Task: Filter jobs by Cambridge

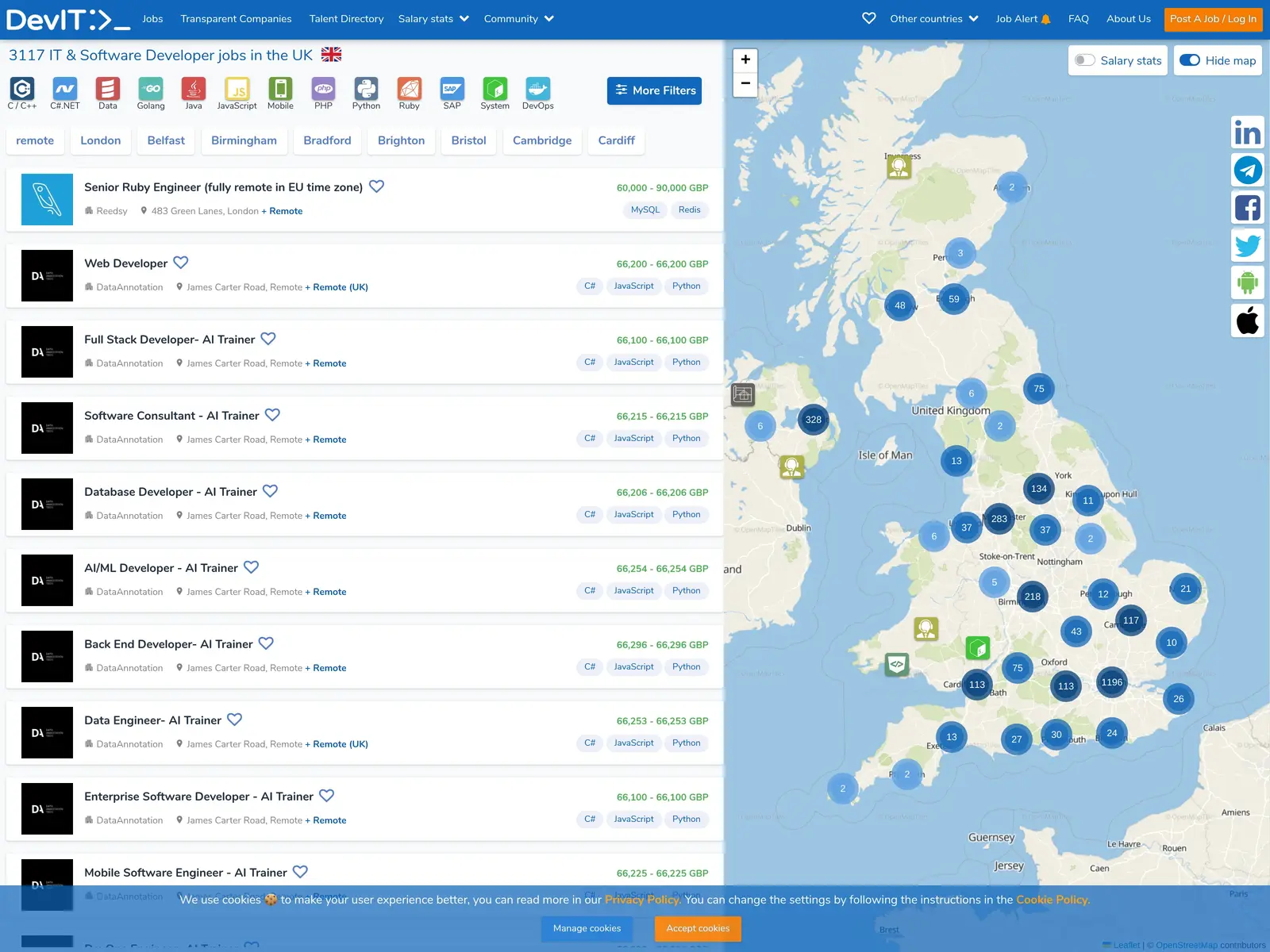Action: 542,140
